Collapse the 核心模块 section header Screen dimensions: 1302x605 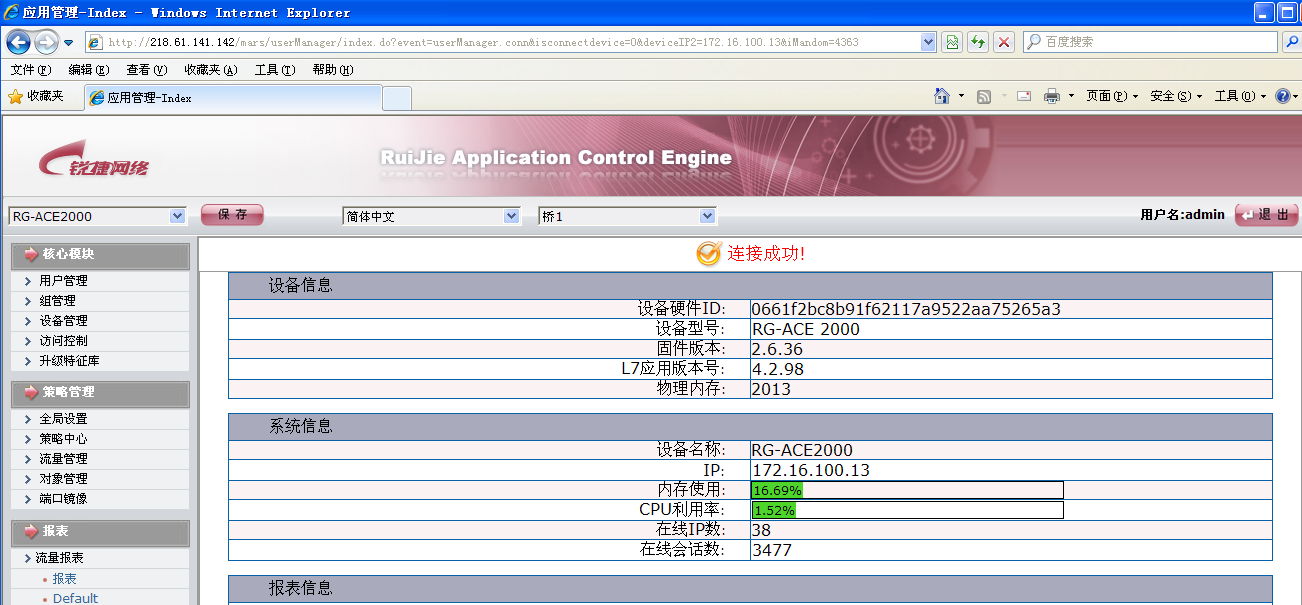(99, 255)
